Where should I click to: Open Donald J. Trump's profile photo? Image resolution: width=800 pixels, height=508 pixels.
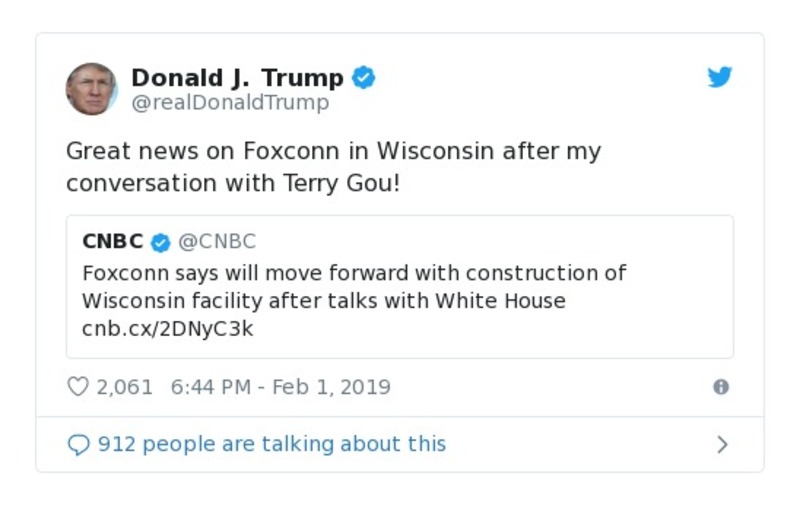[x=91, y=89]
